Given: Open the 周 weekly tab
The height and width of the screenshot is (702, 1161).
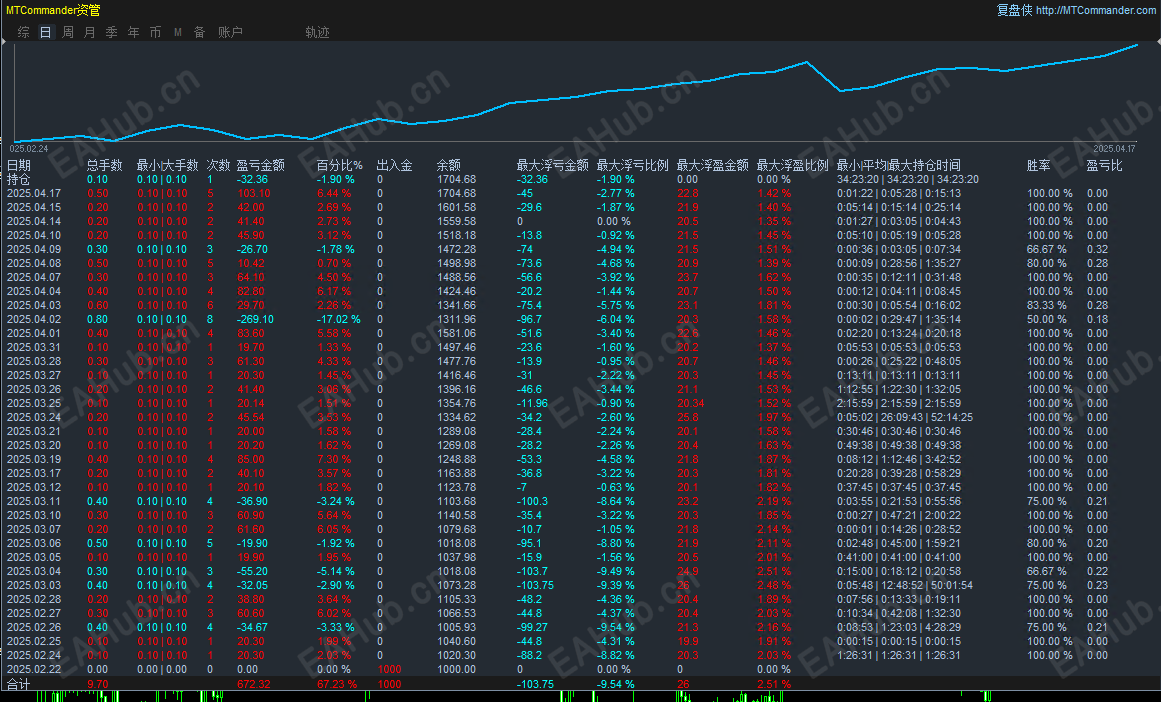Looking at the screenshot, I should 68,33.
